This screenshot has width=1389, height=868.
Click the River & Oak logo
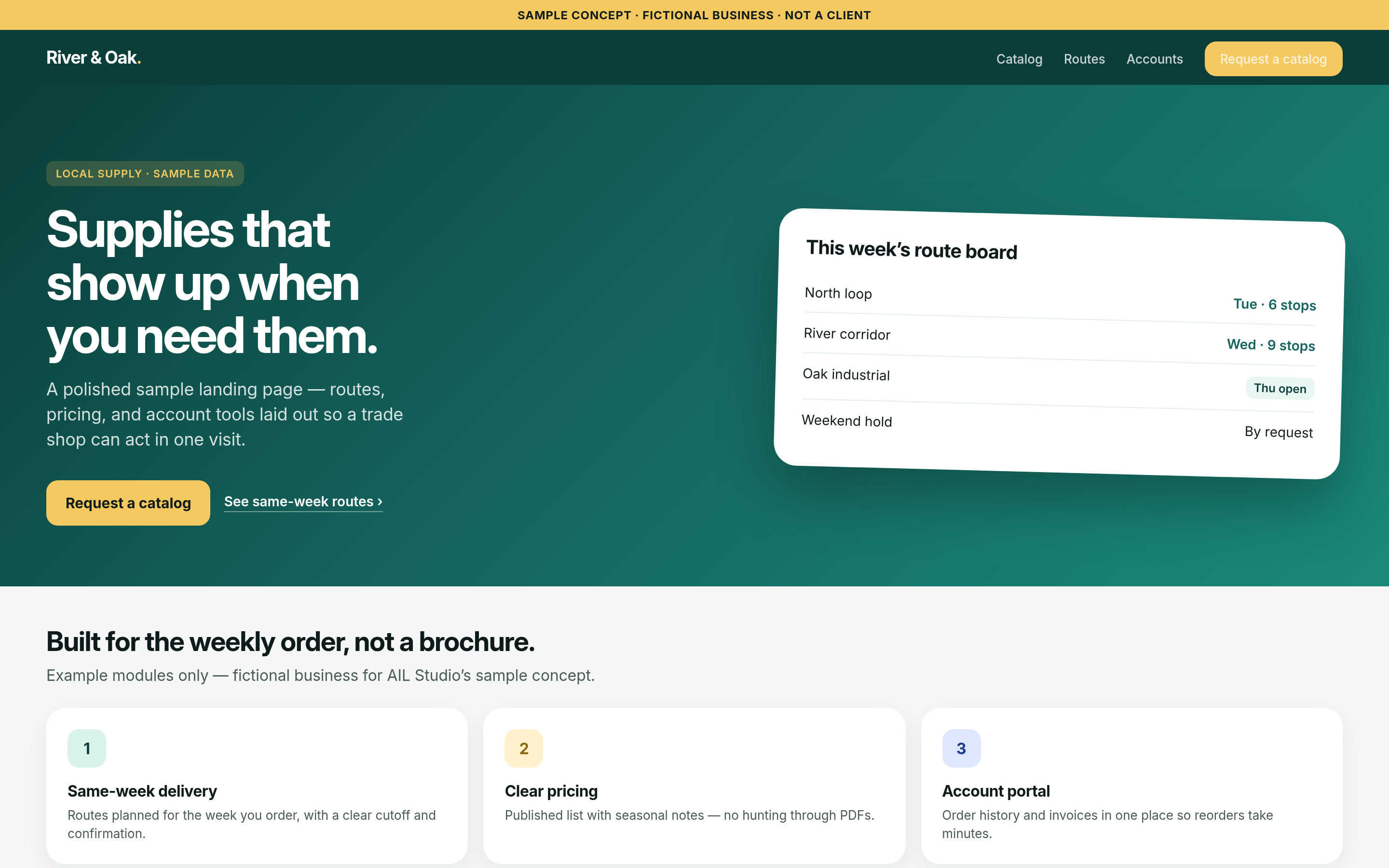(94, 58)
